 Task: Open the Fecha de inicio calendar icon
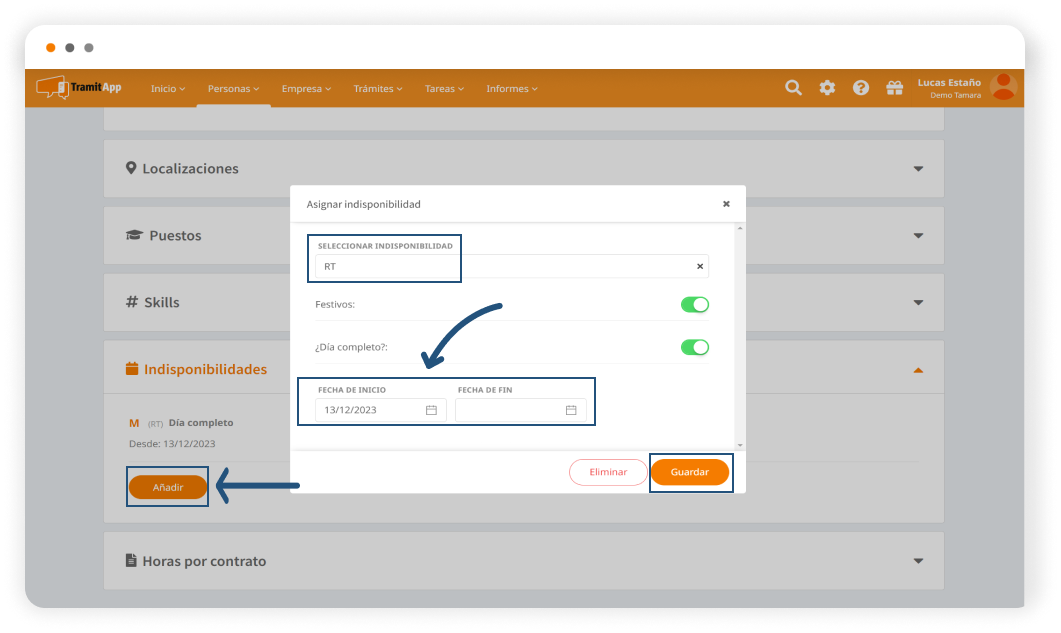431,410
